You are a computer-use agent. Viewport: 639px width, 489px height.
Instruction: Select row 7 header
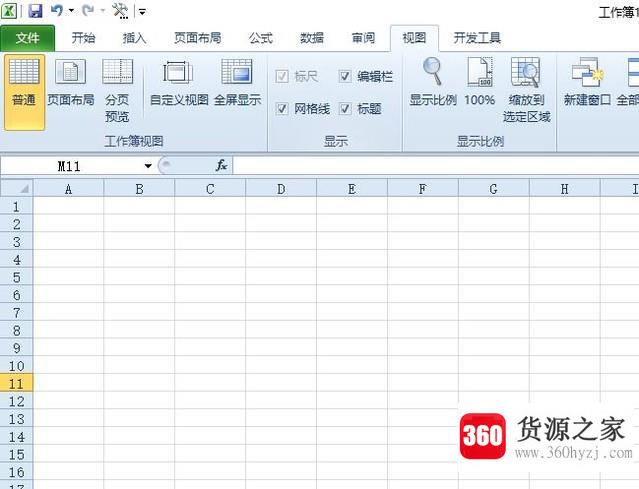16,313
